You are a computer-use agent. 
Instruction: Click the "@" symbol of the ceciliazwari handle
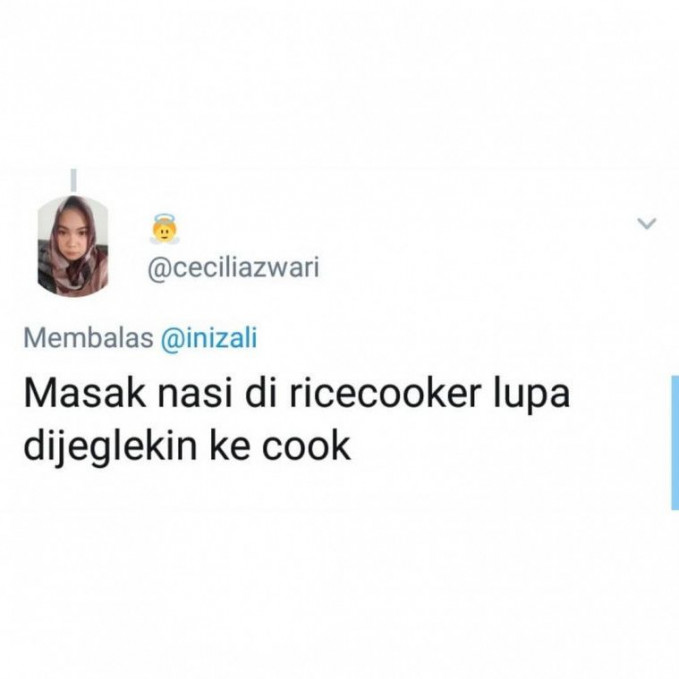click(159, 269)
